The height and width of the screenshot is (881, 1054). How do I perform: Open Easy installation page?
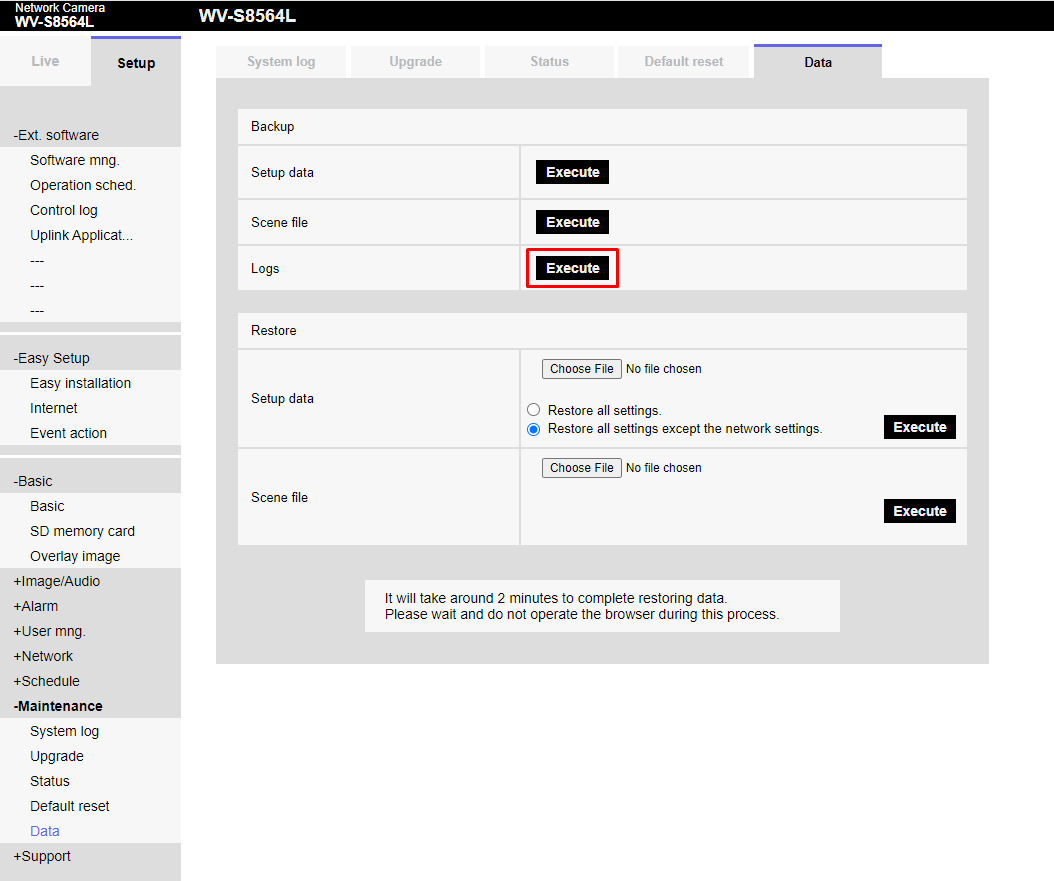80,383
